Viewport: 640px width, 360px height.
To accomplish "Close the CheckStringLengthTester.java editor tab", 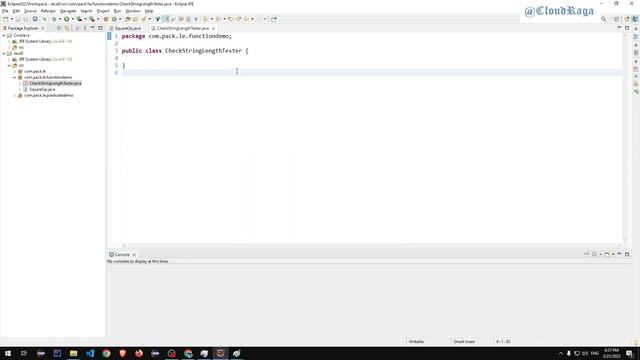I will pos(213,28).
